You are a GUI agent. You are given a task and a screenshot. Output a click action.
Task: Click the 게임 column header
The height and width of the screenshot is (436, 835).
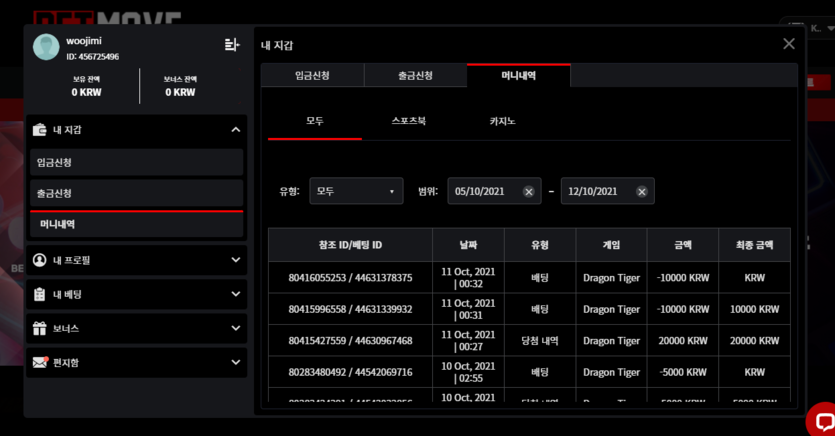[611, 245]
